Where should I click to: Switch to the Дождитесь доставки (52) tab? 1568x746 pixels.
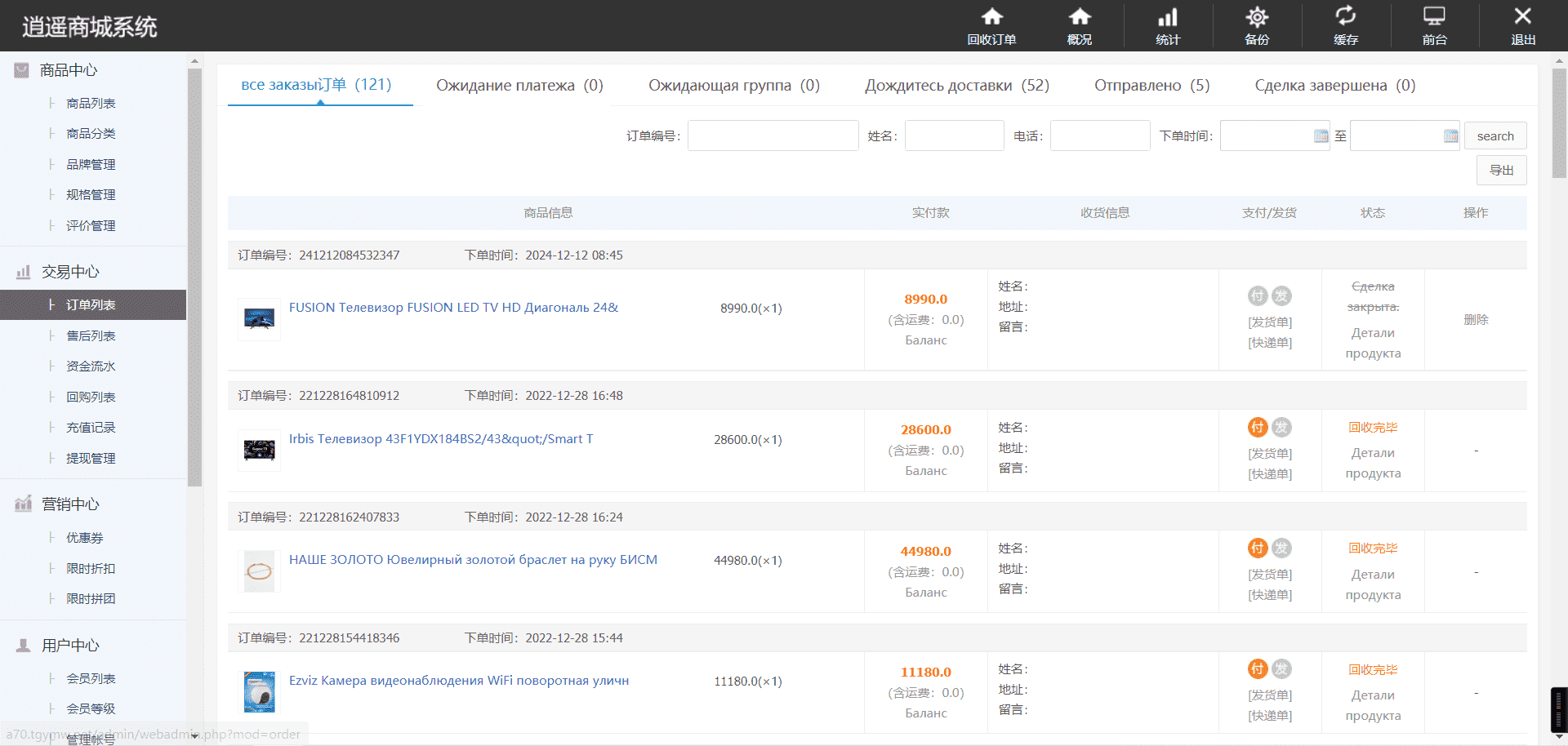click(x=957, y=86)
